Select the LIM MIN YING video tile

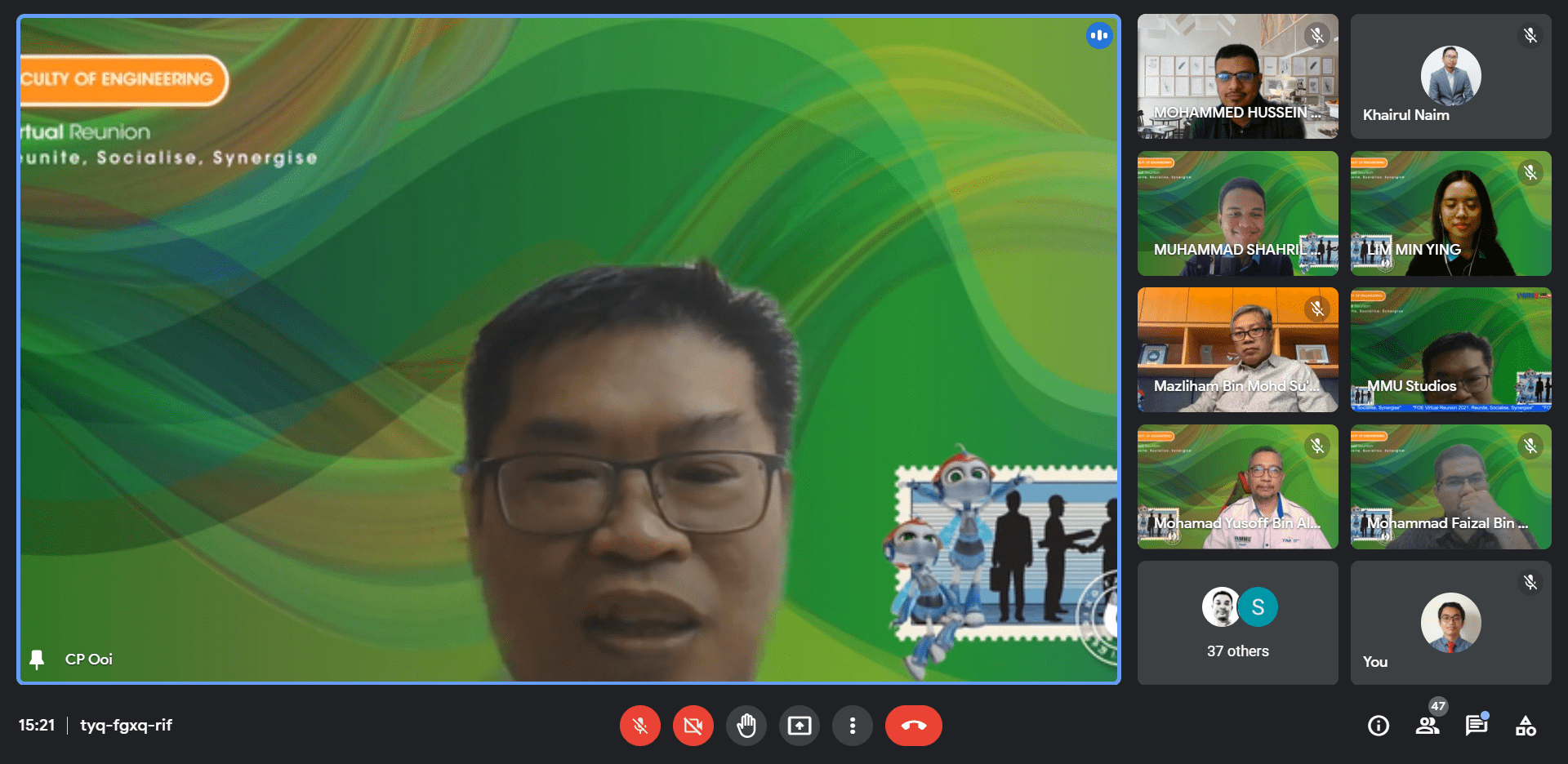pyautogui.click(x=1451, y=213)
